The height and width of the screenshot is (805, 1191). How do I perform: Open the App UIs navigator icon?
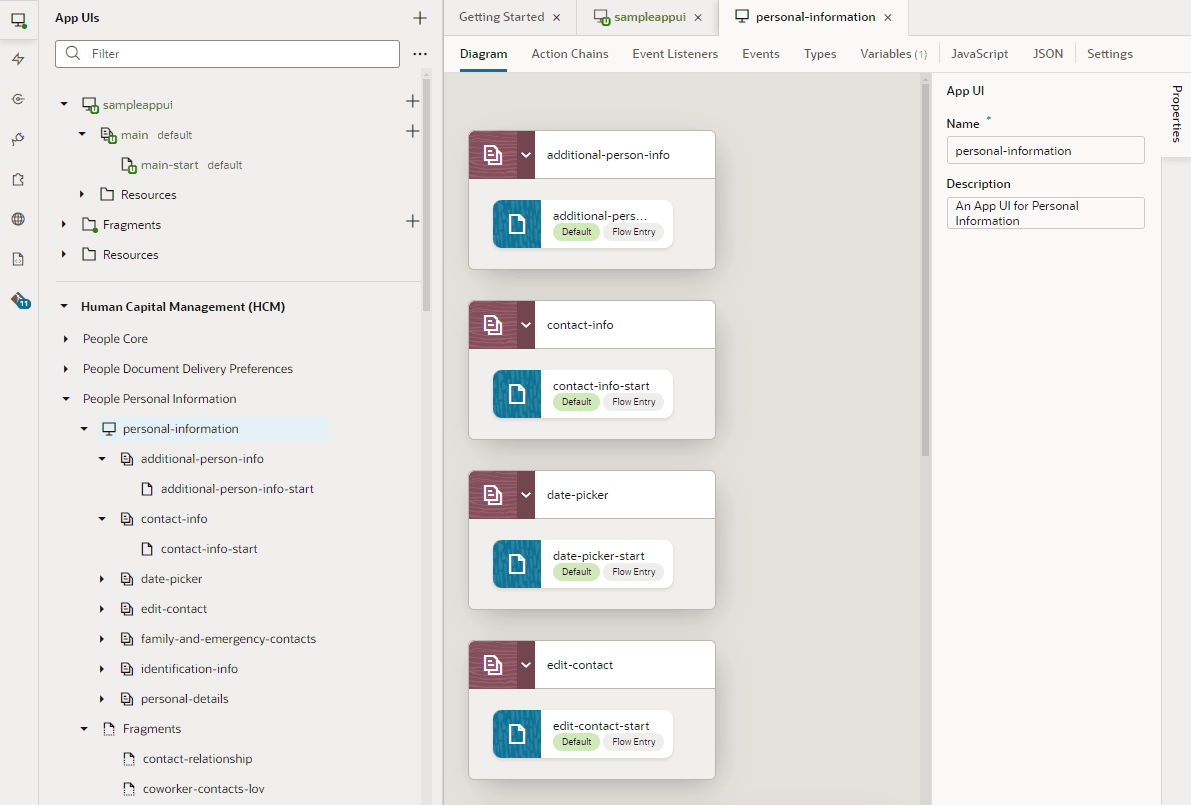pyautogui.click(x=18, y=20)
